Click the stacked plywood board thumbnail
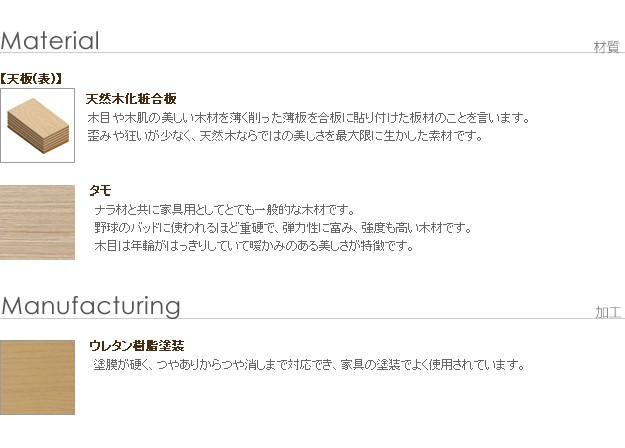 (38, 126)
